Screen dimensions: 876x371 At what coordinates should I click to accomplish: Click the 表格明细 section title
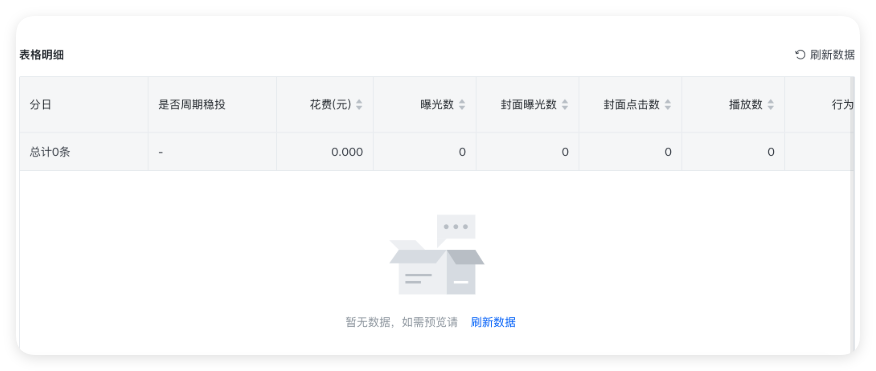point(42,55)
